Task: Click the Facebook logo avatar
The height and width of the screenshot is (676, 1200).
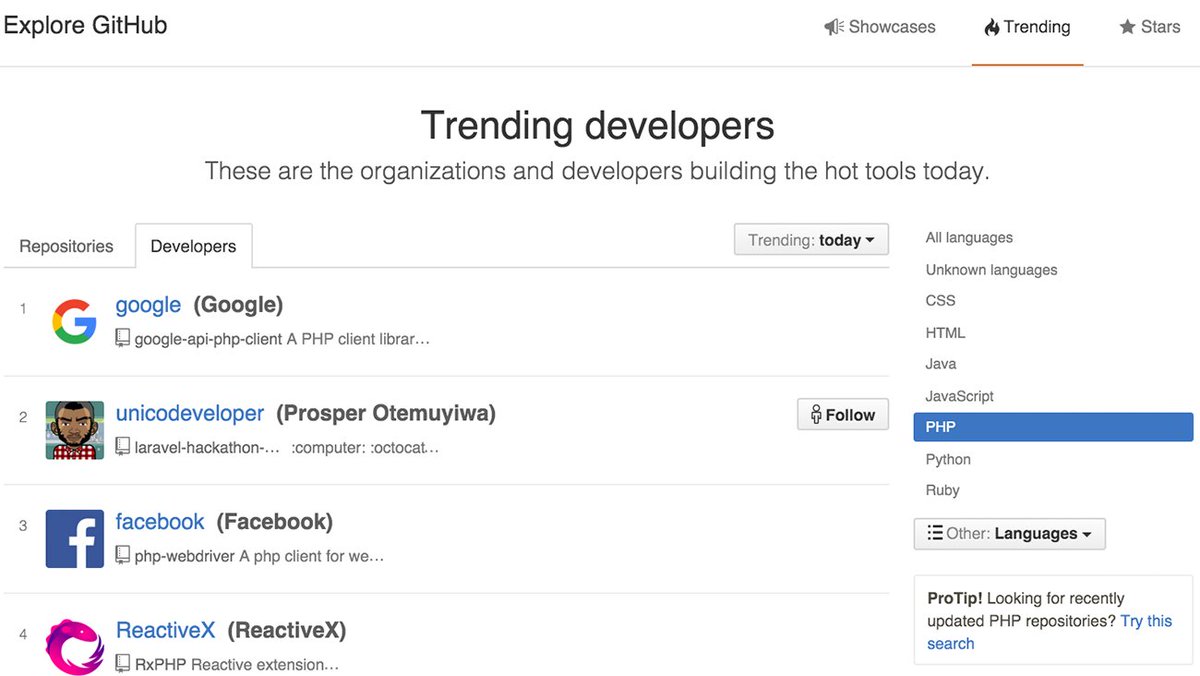Action: coord(75,539)
